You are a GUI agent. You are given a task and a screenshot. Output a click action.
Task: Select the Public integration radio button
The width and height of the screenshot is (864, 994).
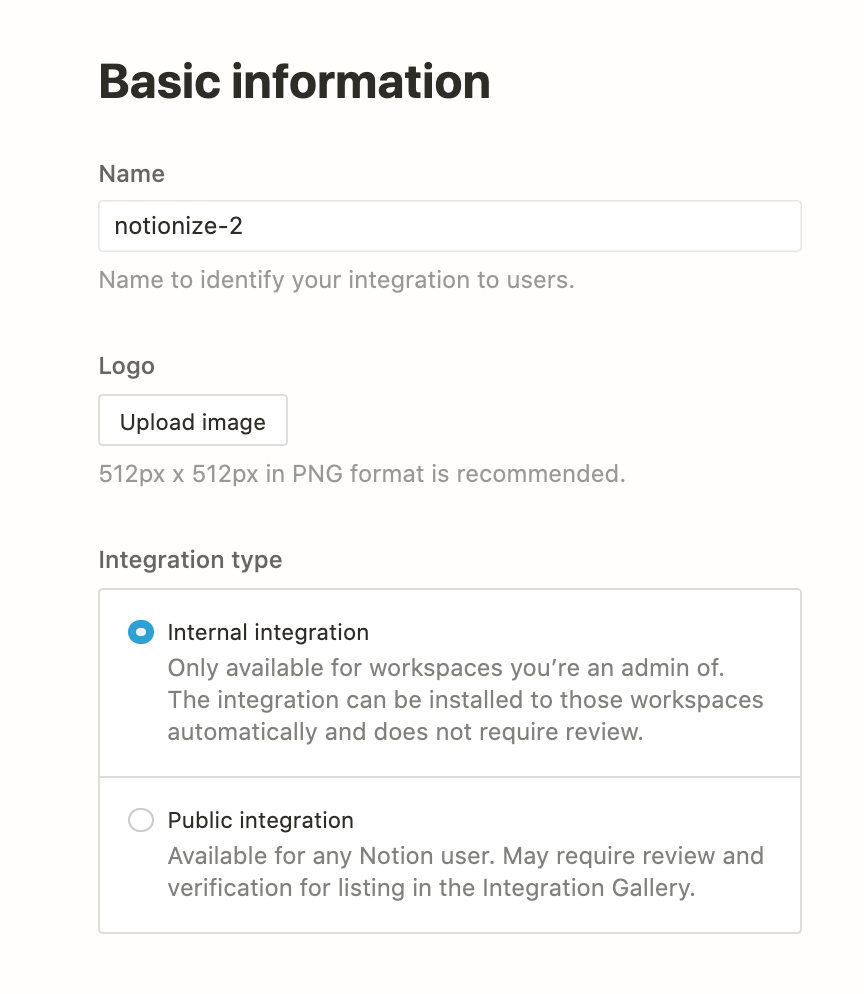pos(141,820)
